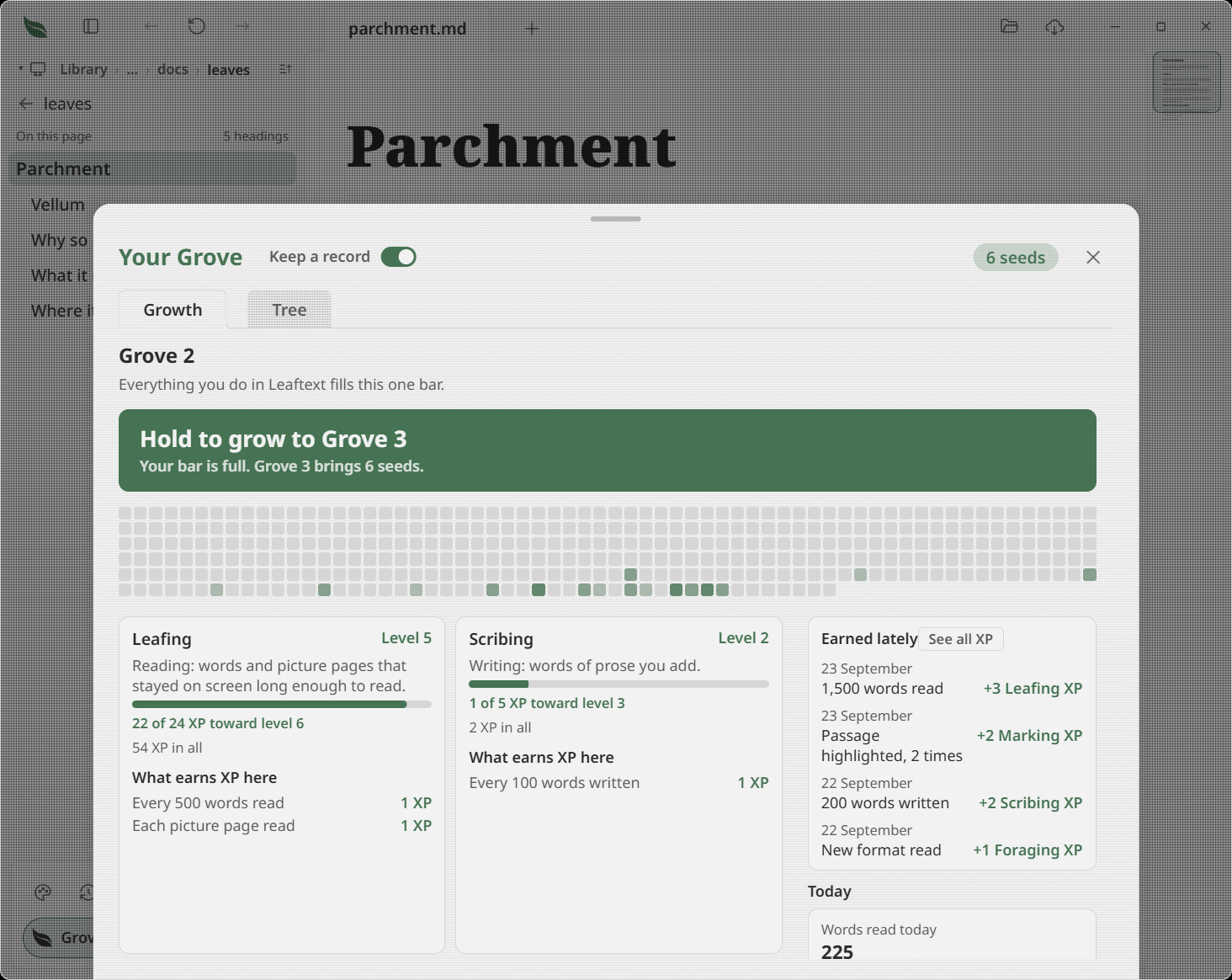
Task: Open See all XP button
Action: point(960,639)
